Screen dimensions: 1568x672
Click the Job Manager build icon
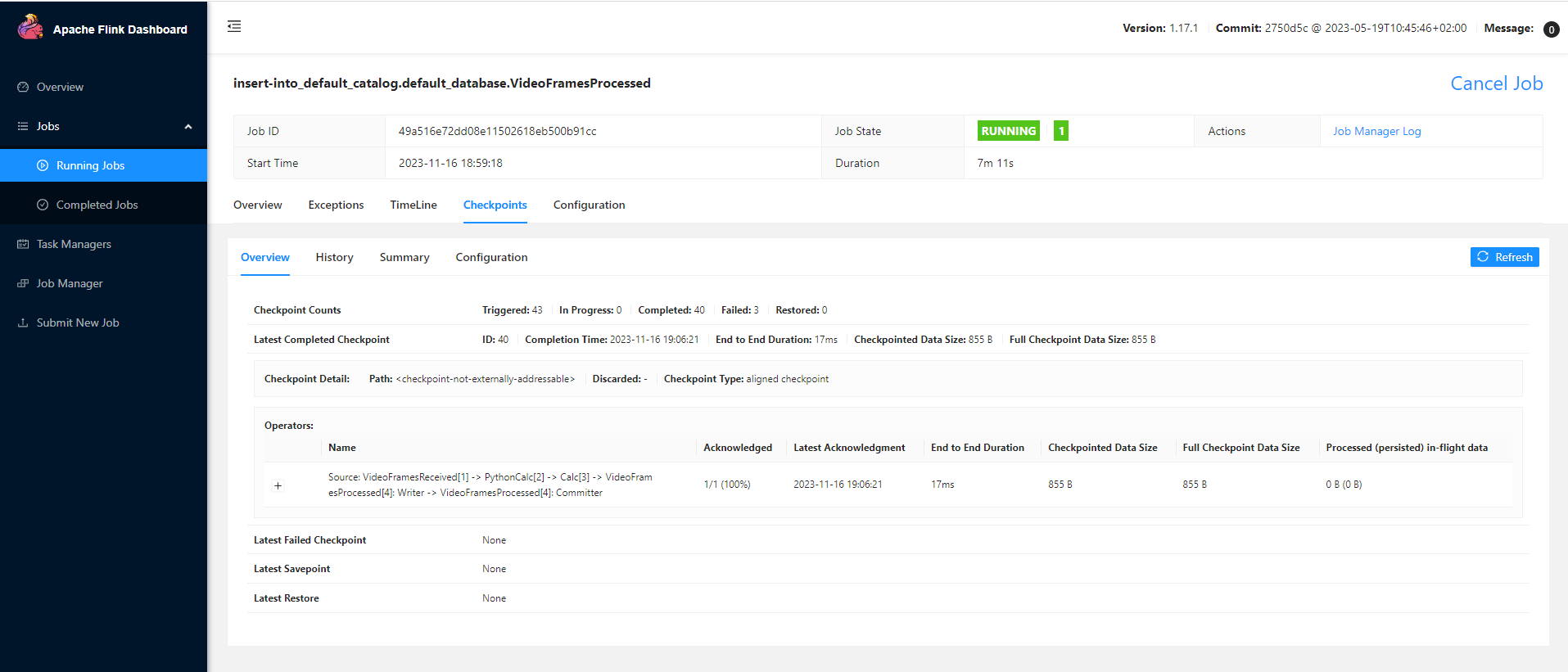23,283
